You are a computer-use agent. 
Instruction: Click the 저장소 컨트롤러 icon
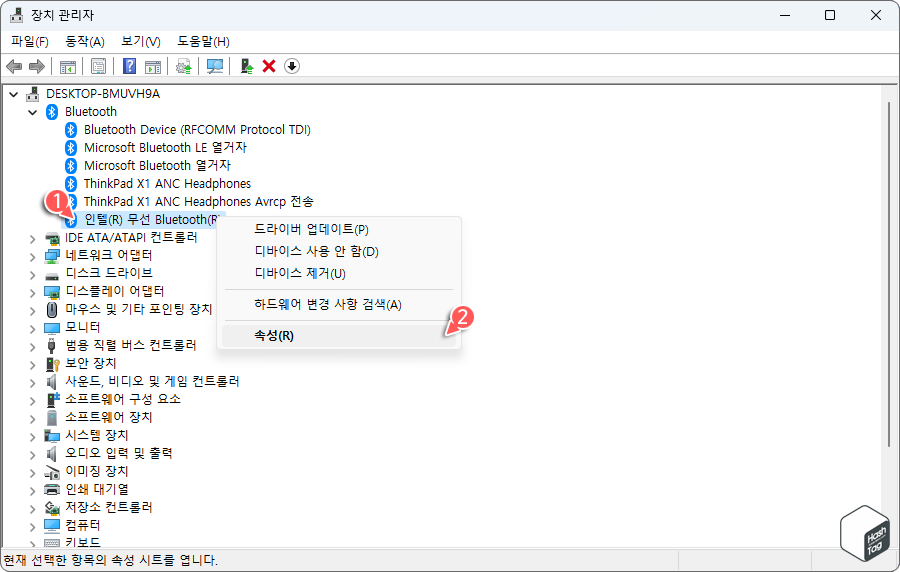tap(52, 508)
